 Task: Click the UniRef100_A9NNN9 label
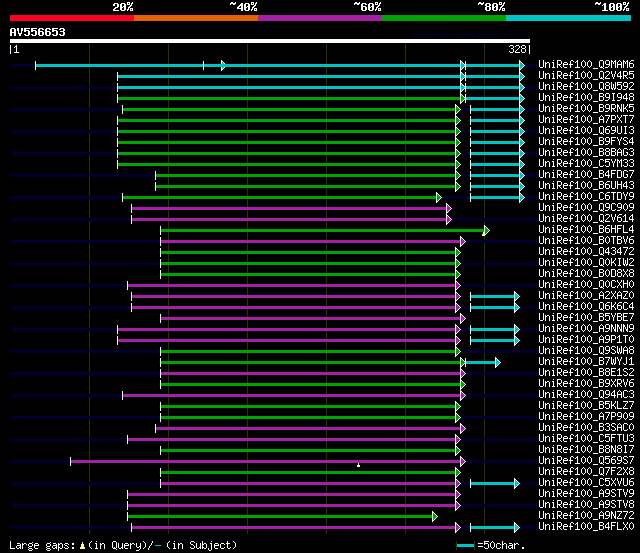[586, 329]
